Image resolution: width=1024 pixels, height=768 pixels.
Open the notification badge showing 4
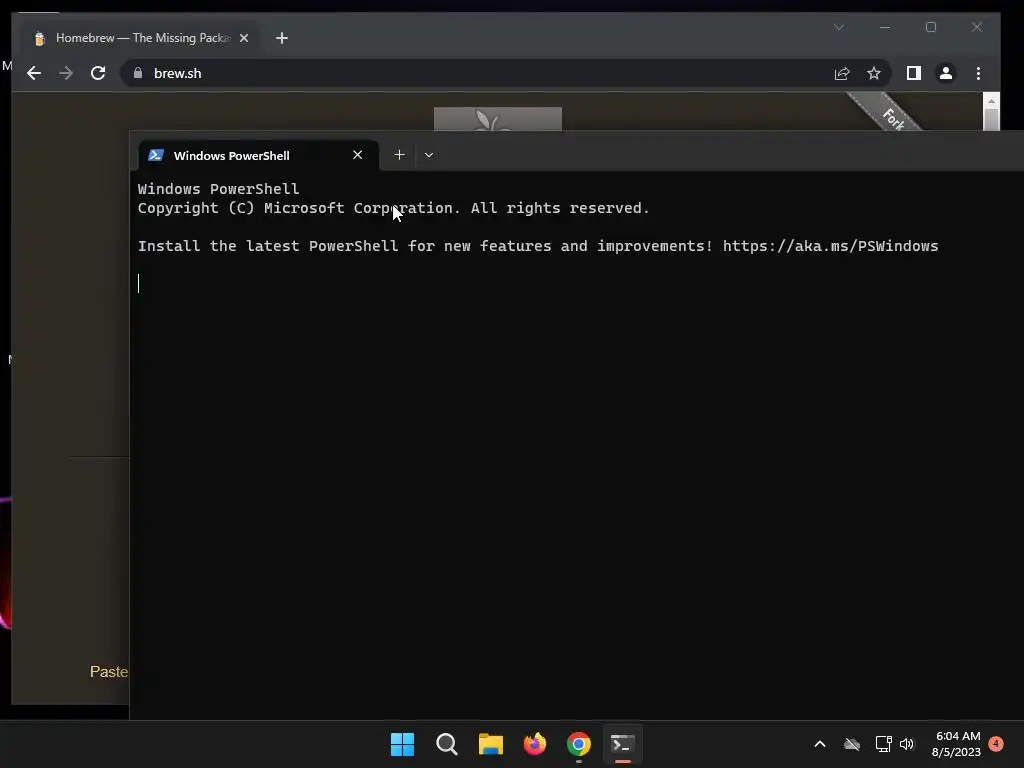point(996,743)
